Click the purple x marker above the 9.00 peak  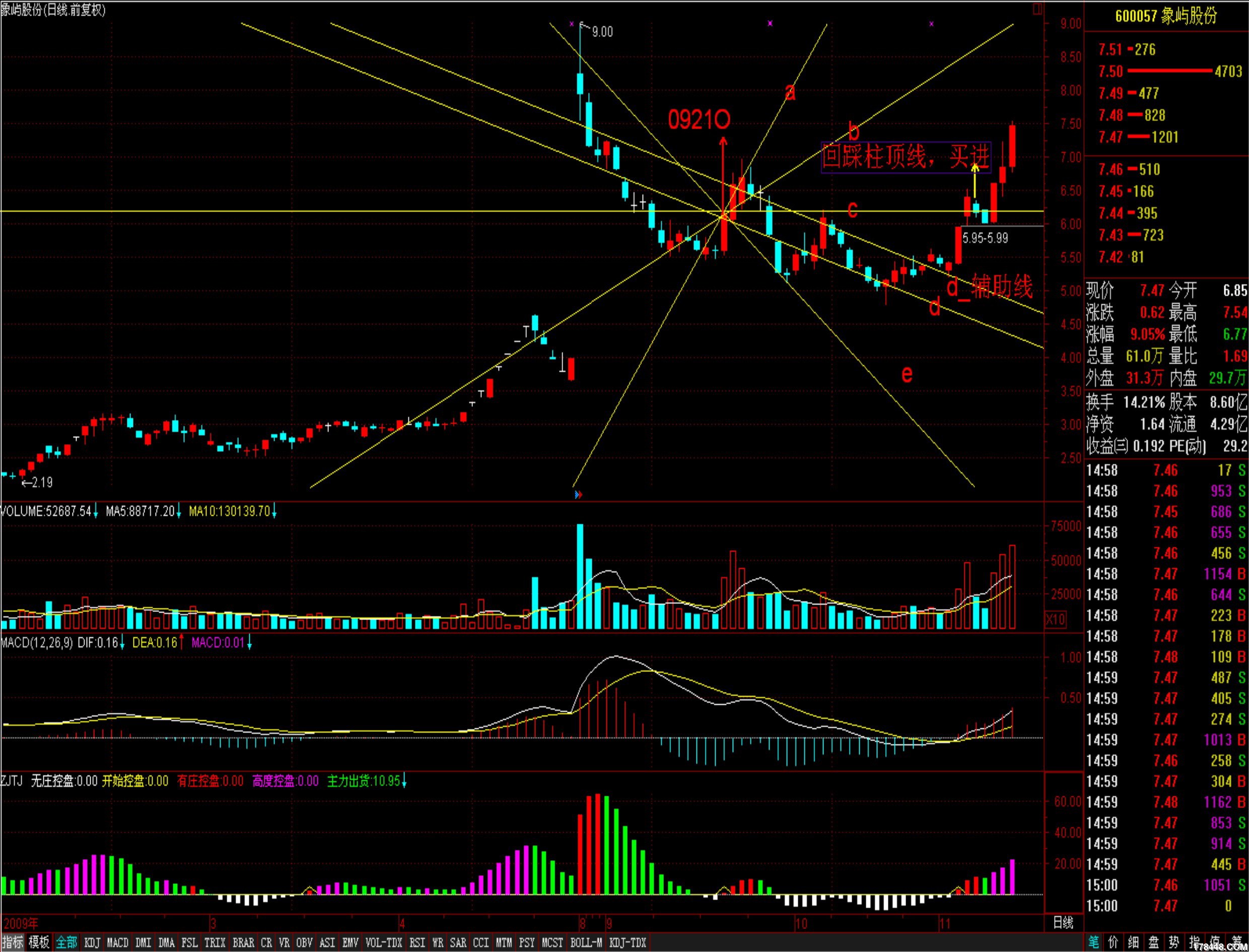click(x=572, y=24)
